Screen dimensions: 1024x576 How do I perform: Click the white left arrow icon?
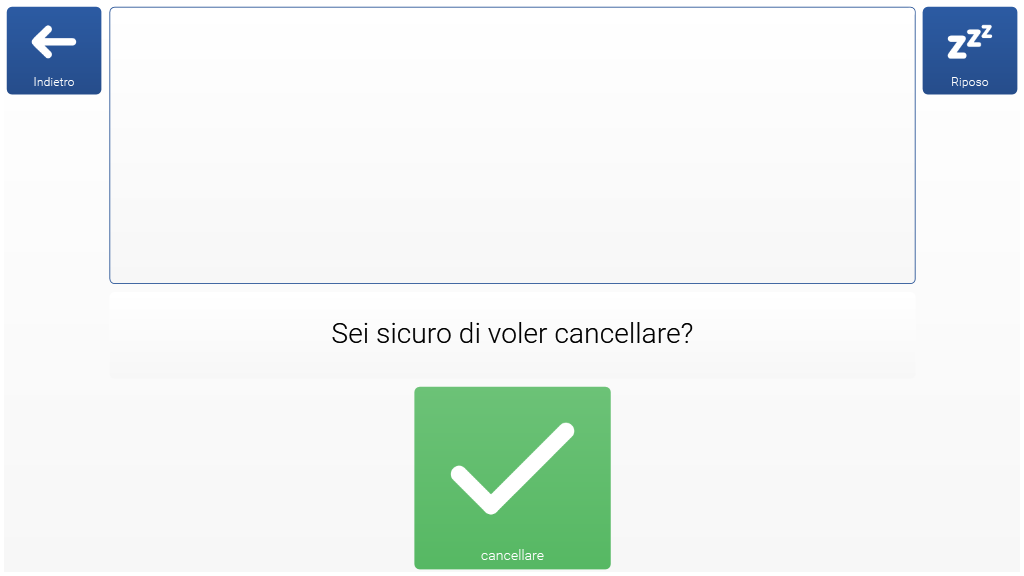pyautogui.click(x=54, y=42)
